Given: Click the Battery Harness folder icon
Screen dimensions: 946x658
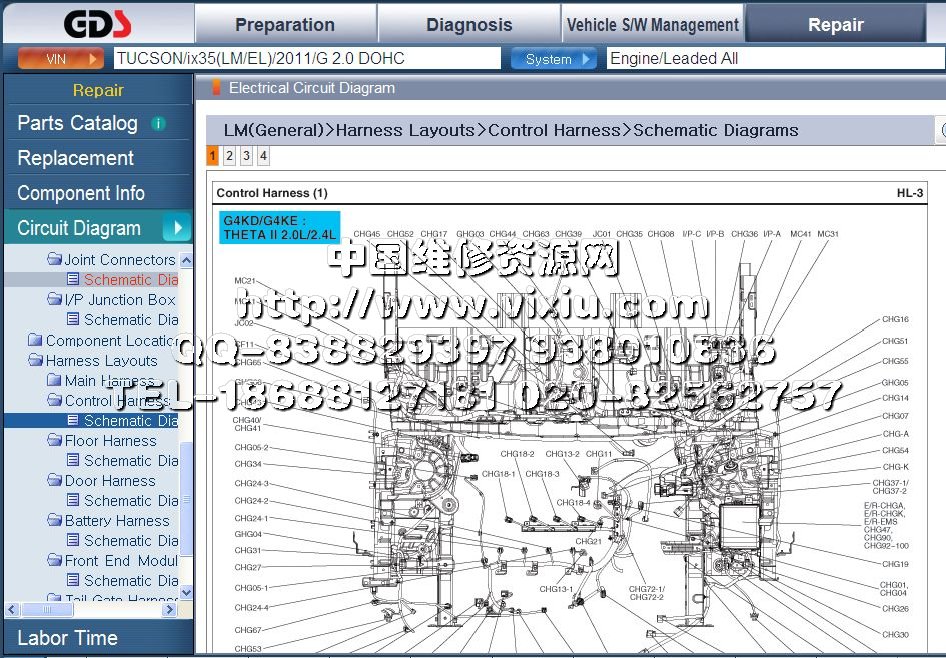Looking at the screenshot, I should [x=55, y=521].
